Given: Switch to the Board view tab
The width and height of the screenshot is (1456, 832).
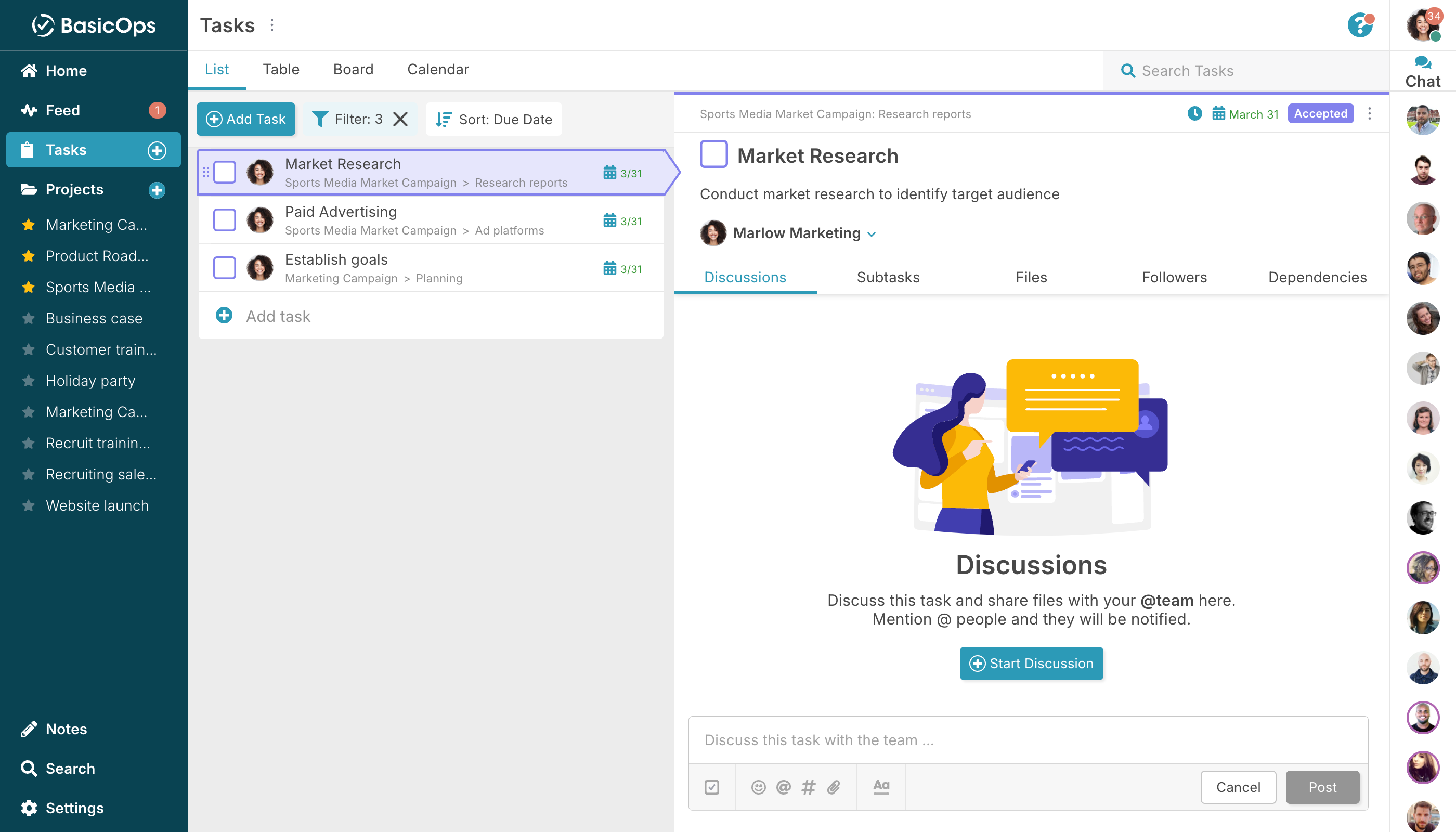Looking at the screenshot, I should 353,69.
